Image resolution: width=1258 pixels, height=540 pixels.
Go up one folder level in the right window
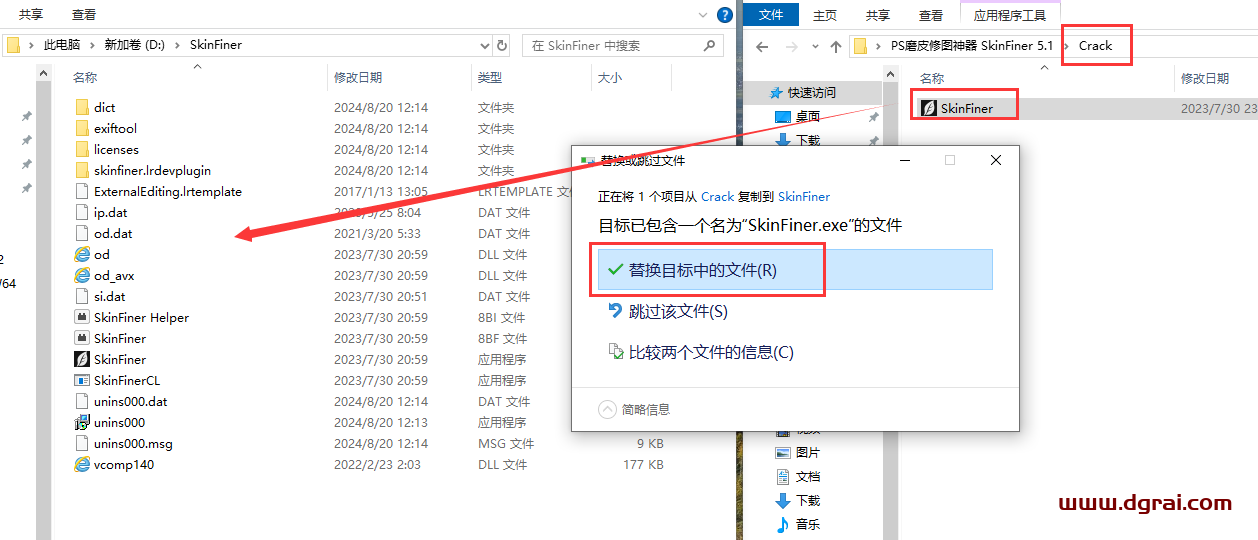[835, 46]
